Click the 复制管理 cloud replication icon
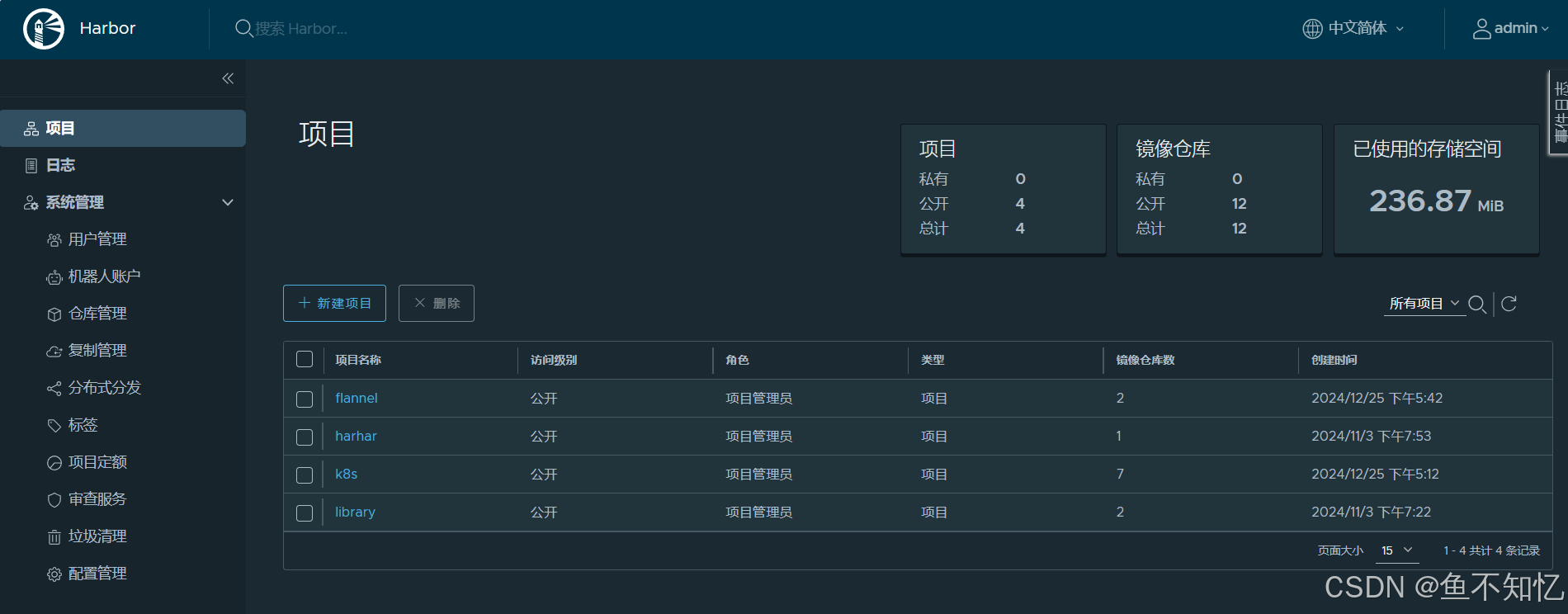Screen dimensions: 1568x614 pos(54,352)
